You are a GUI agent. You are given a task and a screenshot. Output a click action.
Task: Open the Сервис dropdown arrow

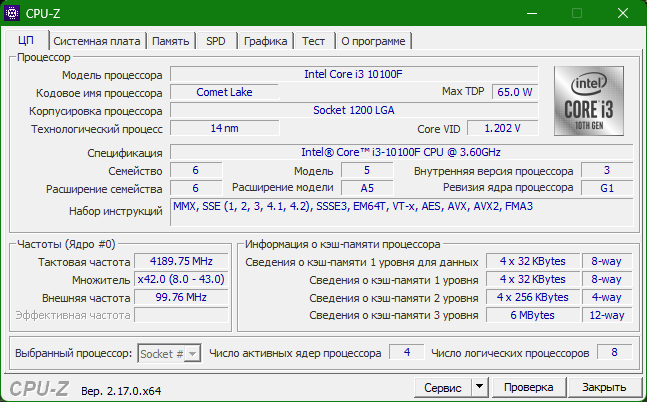(x=478, y=387)
